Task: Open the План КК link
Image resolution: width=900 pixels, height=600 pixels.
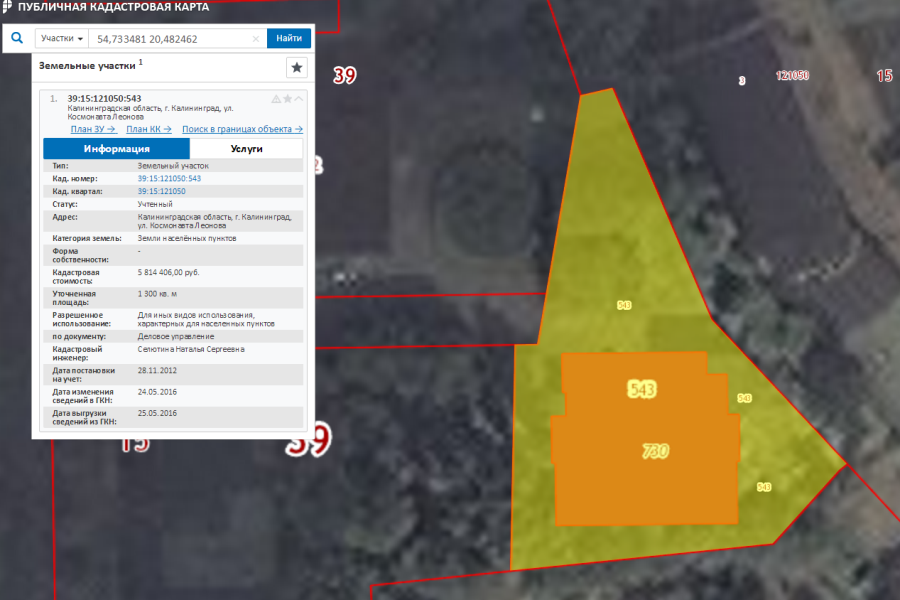Action: (x=149, y=129)
